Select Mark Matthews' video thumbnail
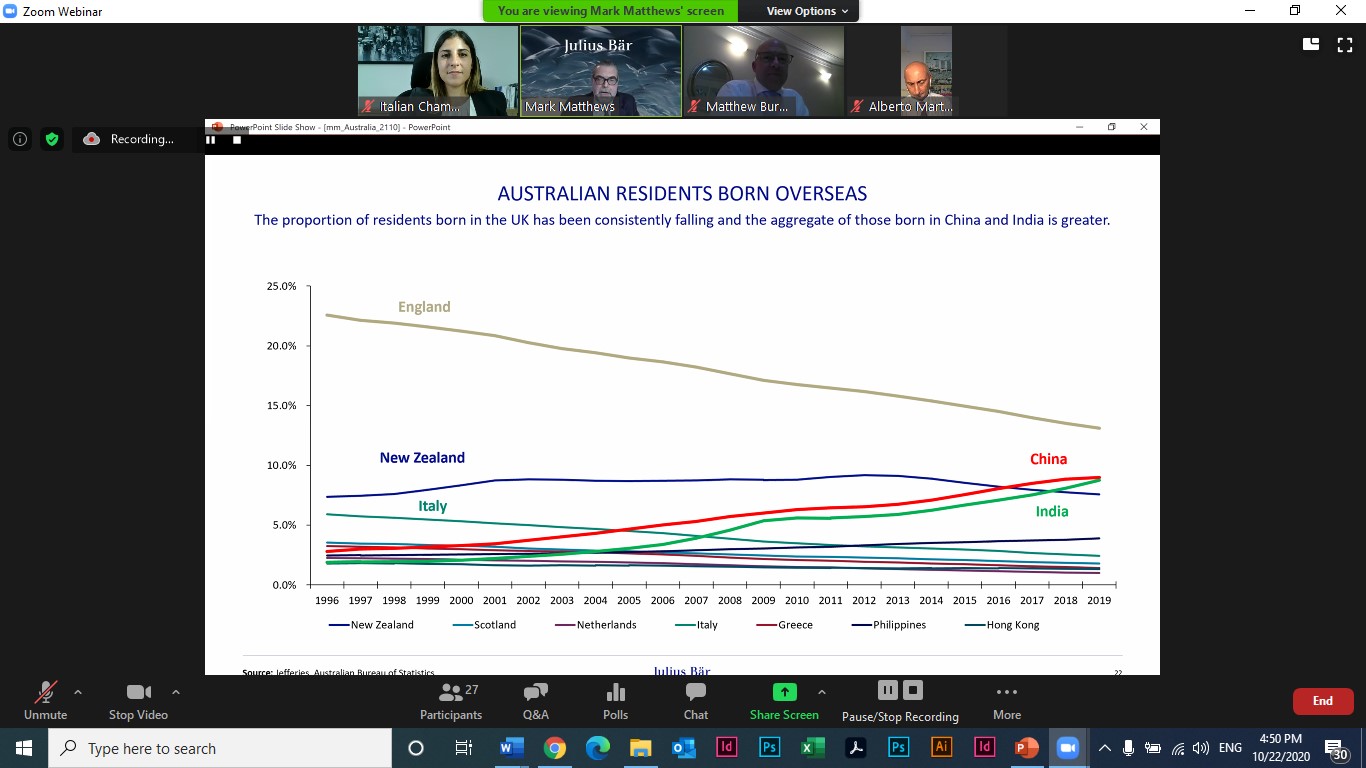 (600, 71)
